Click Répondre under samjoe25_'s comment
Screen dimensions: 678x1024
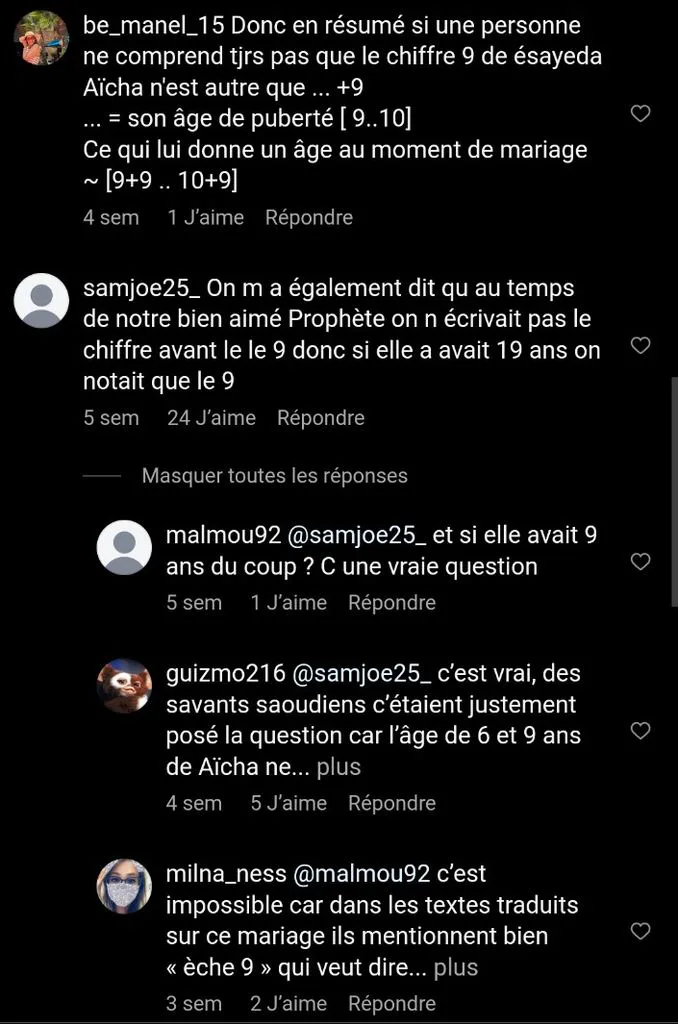point(321,418)
